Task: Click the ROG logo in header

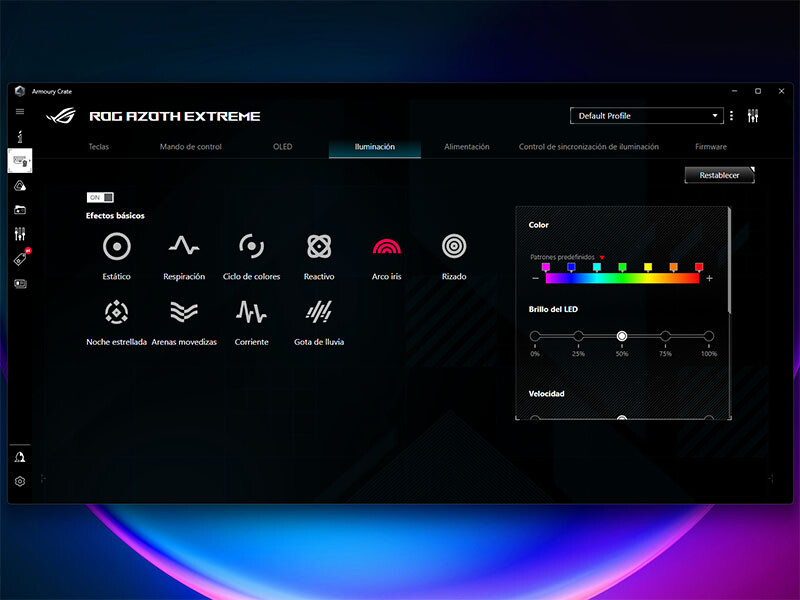Action: pyautogui.click(x=61, y=116)
